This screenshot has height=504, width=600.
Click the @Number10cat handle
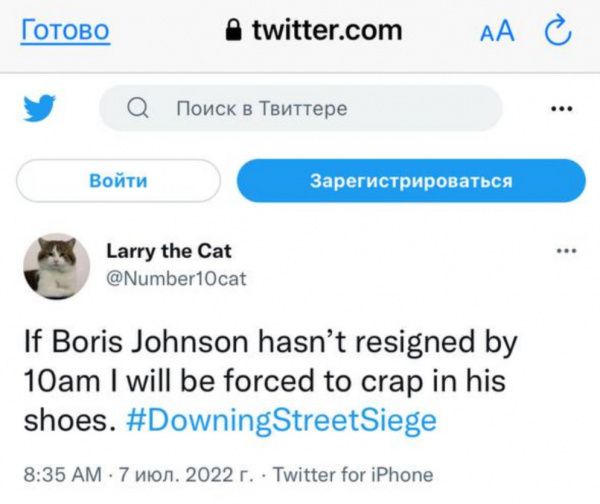click(x=176, y=278)
